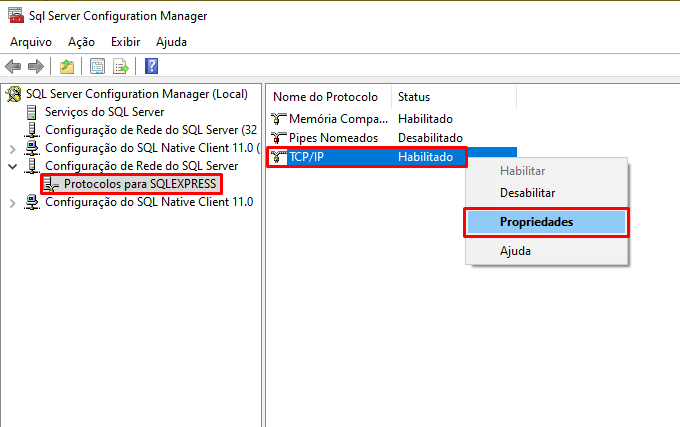Viewport: 680px width, 427px height.
Task: Click the Forward arrow toolbar icon
Action: pyautogui.click(x=36, y=66)
